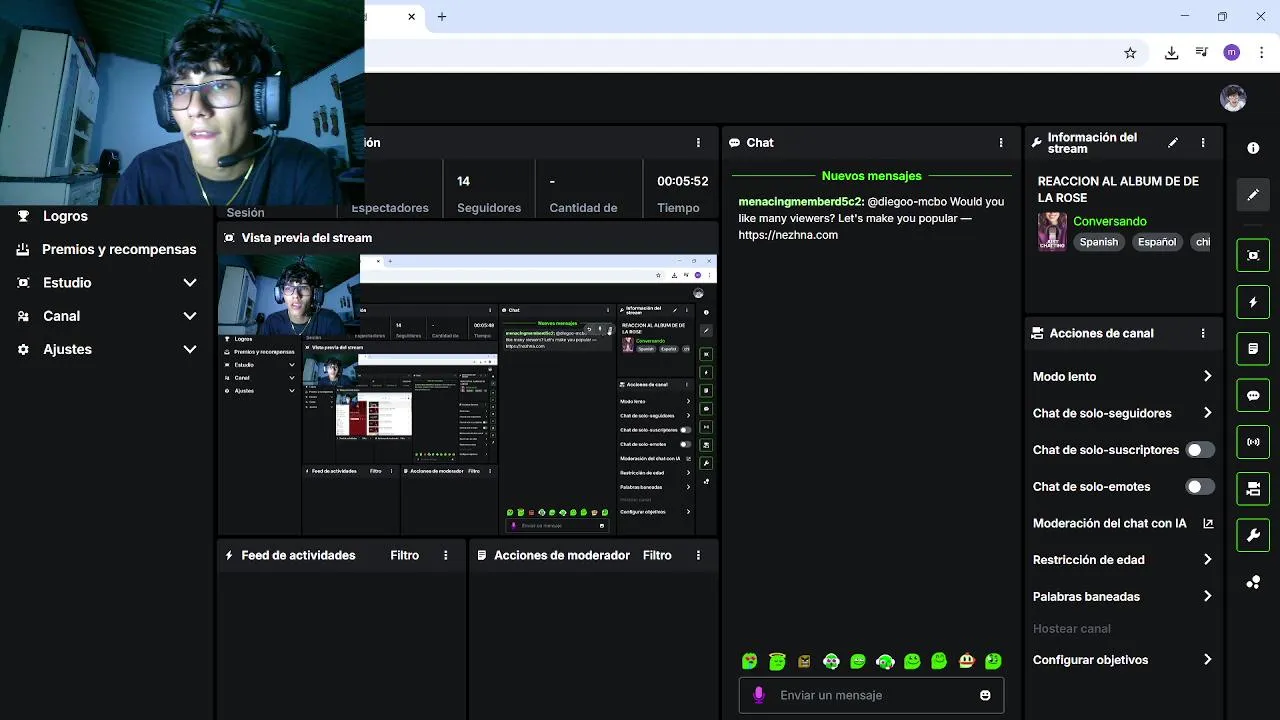Click the browser profile avatar icon
The image size is (1280, 720).
tap(1232, 53)
